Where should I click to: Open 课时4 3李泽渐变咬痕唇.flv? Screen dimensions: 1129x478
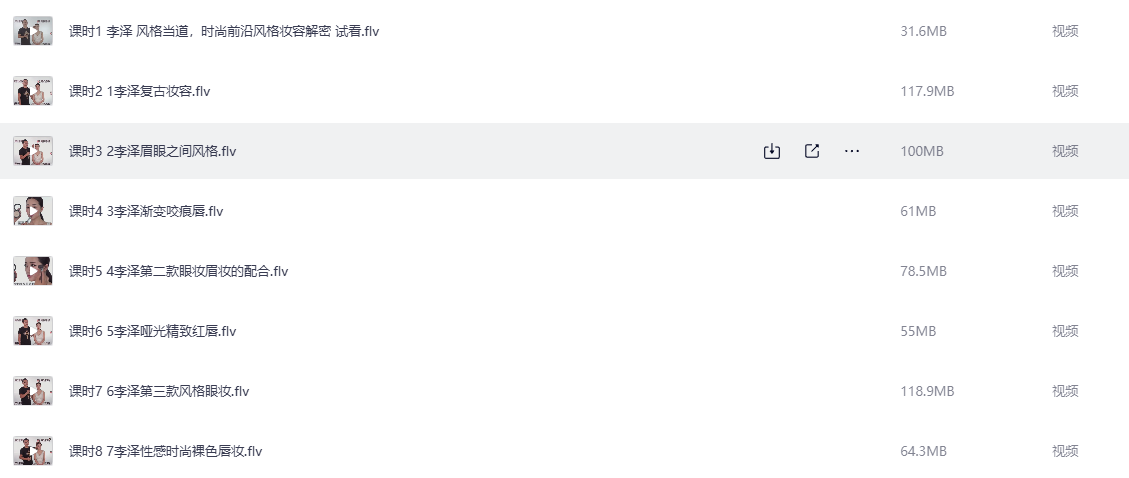tap(146, 211)
